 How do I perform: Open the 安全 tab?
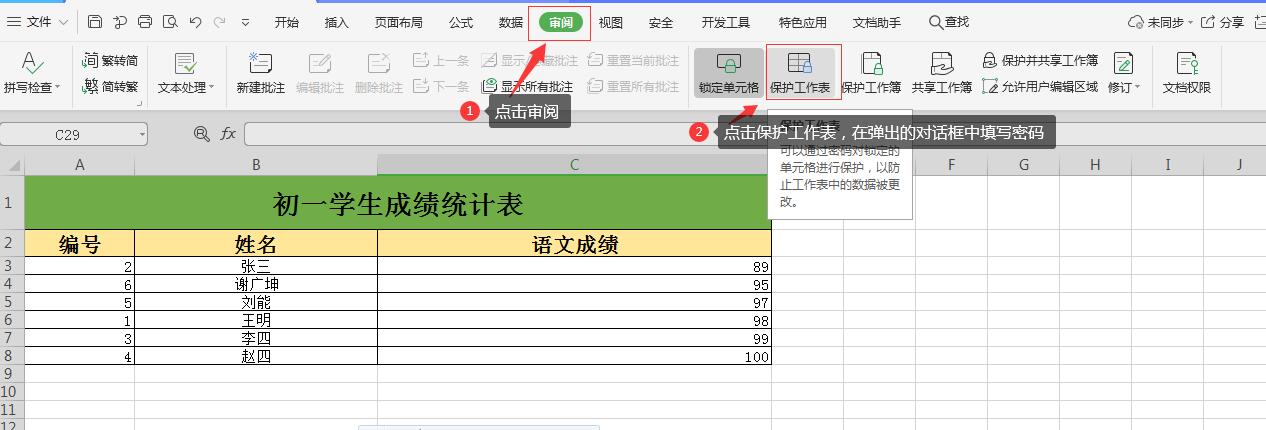tap(661, 22)
